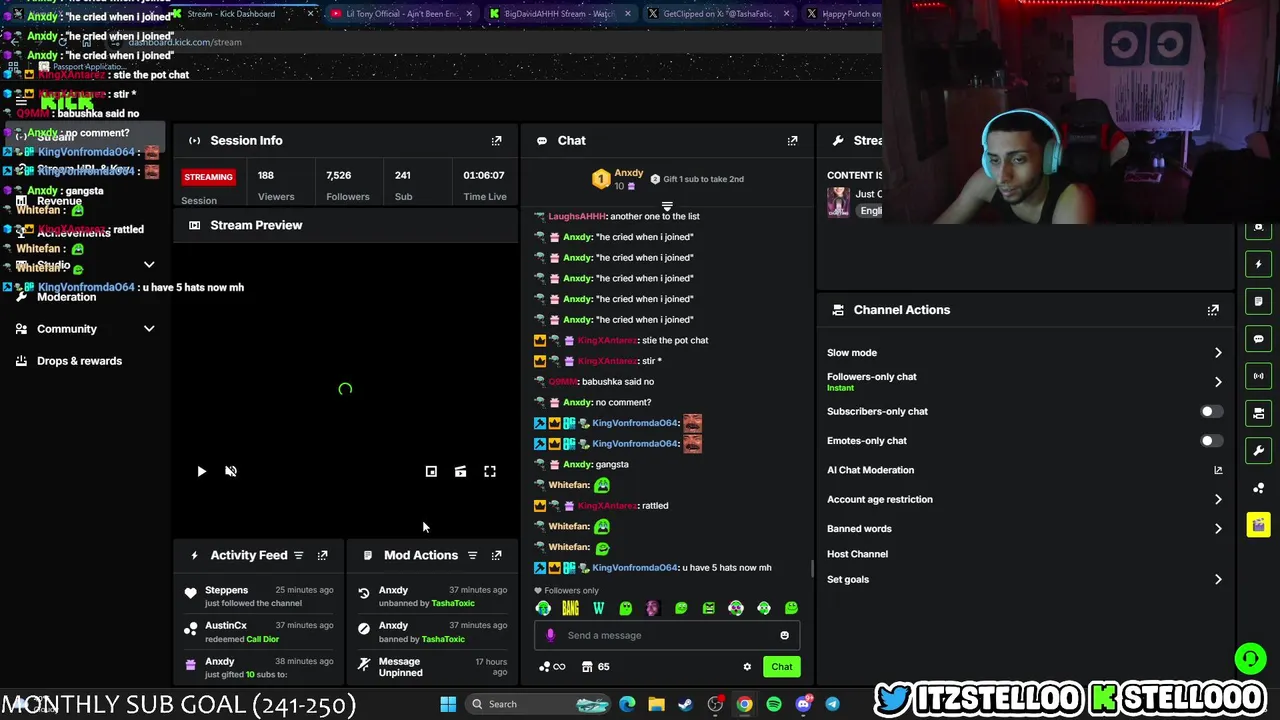The width and height of the screenshot is (1280, 720).
Task: Pop out the Activity Feed panel
Action: click(x=322, y=555)
